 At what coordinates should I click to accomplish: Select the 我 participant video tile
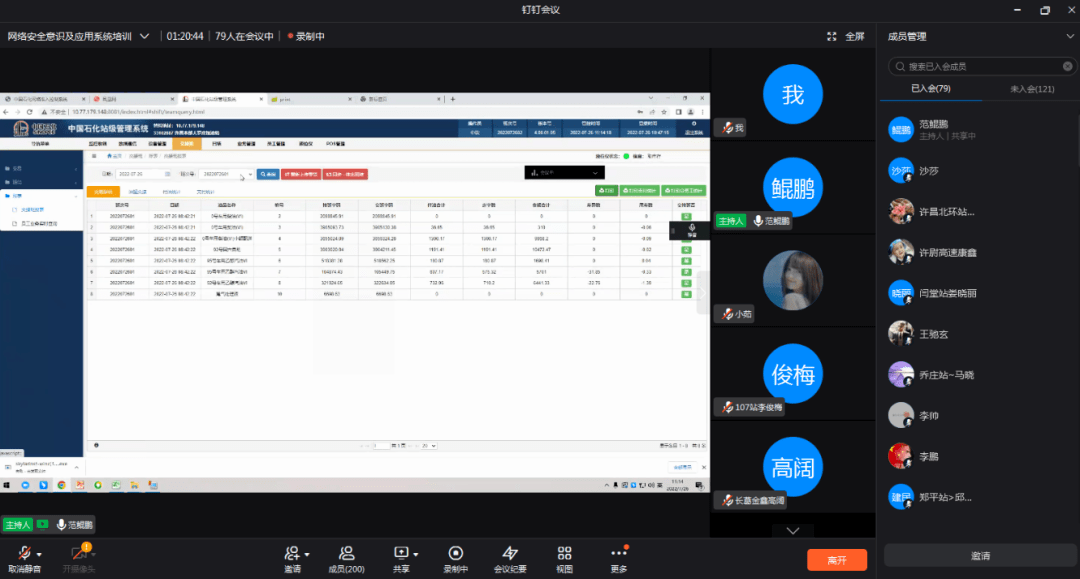click(x=793, y=94)
